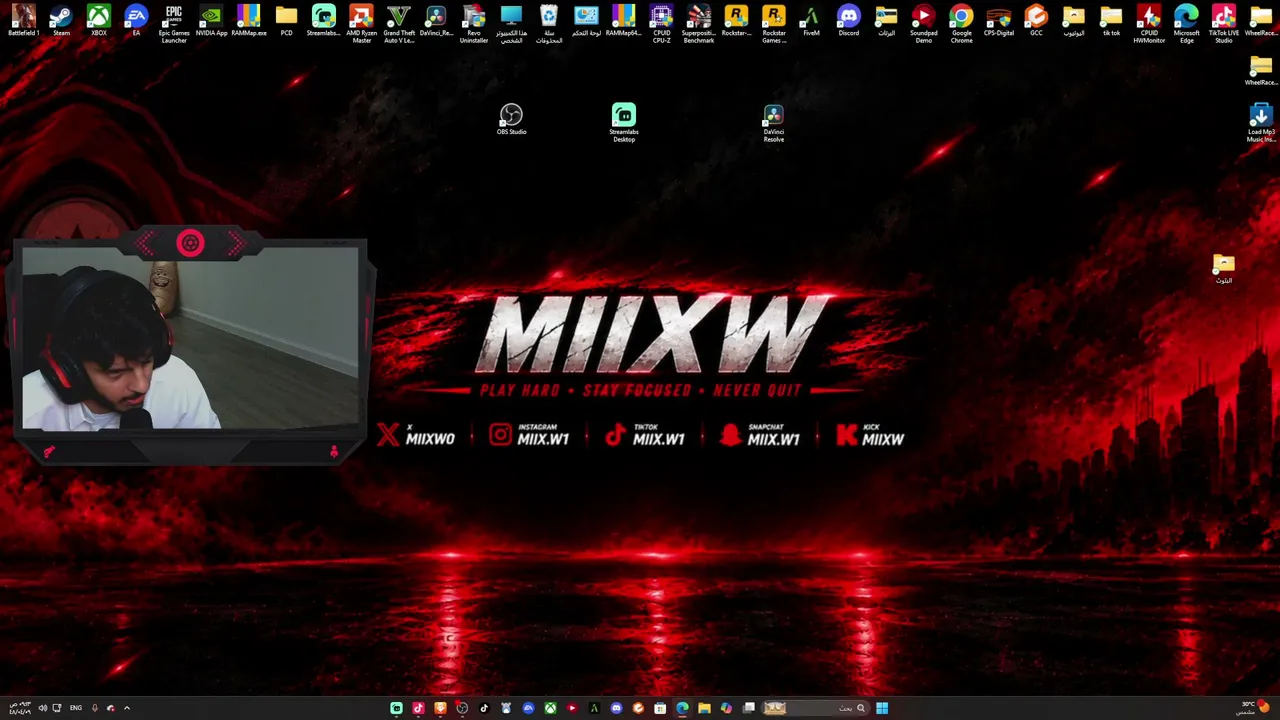
Task: Show hidden system tray icons
Action: coord(127,708)
